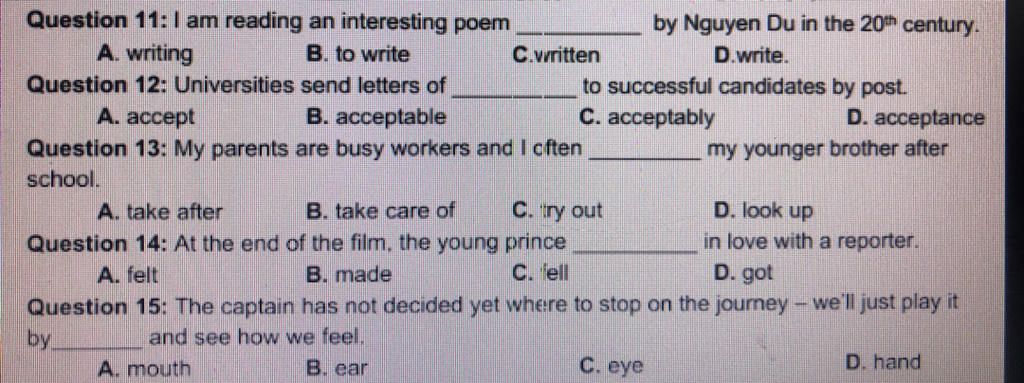Viewport: 1024px width, 383px height.
Task: Click the blank in Question 12
Action: [x=519, y=93]
